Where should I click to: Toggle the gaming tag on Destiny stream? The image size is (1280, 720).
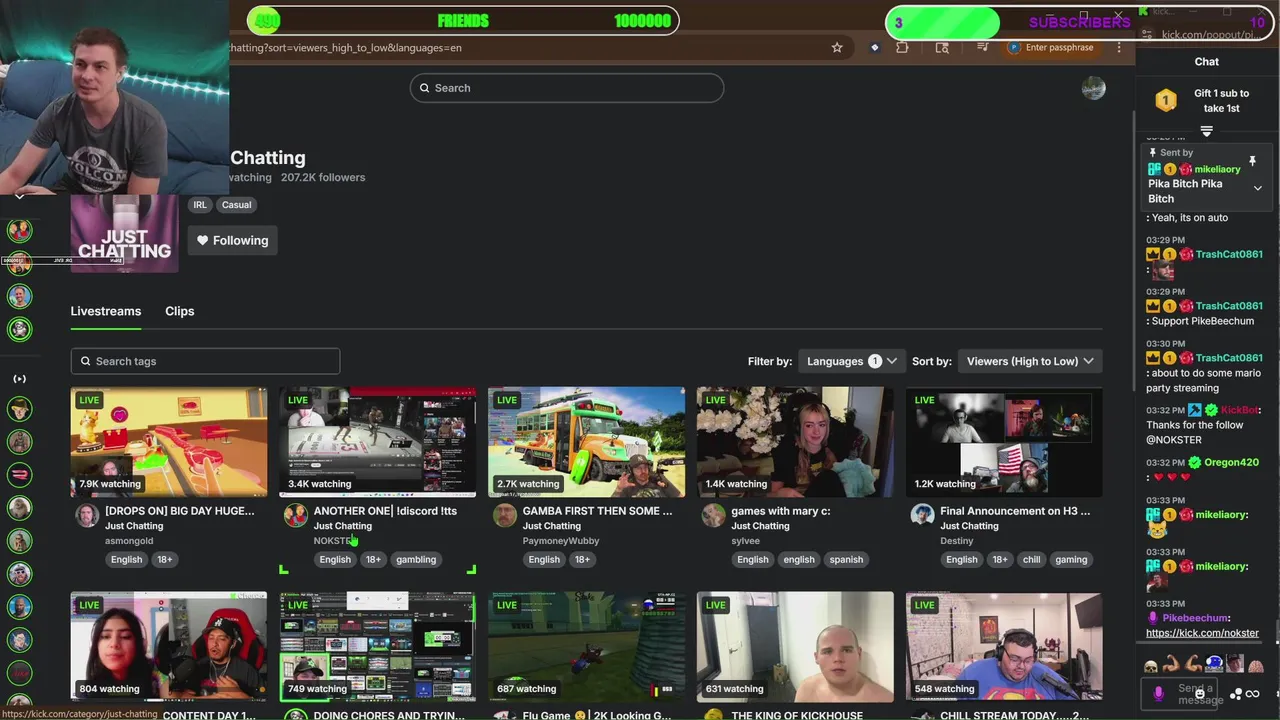[x=1071, y=560]
